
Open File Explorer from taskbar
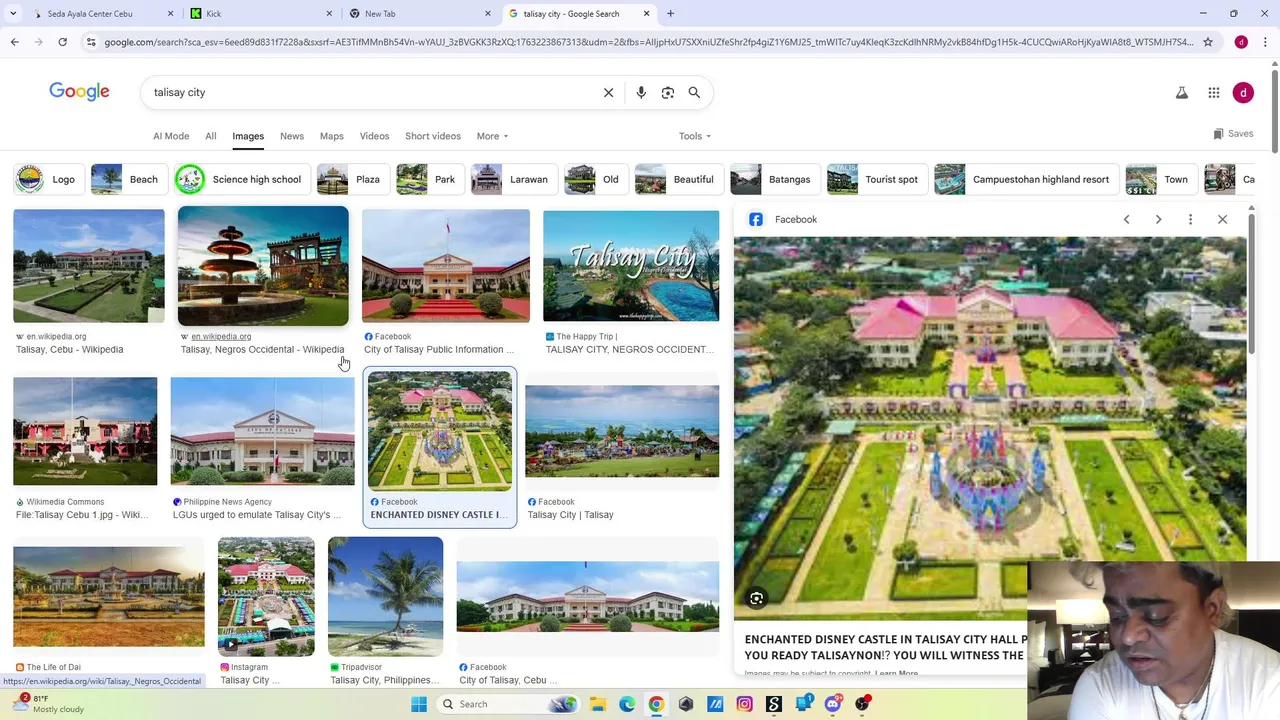pyautogui.click(x=598, y=704)
